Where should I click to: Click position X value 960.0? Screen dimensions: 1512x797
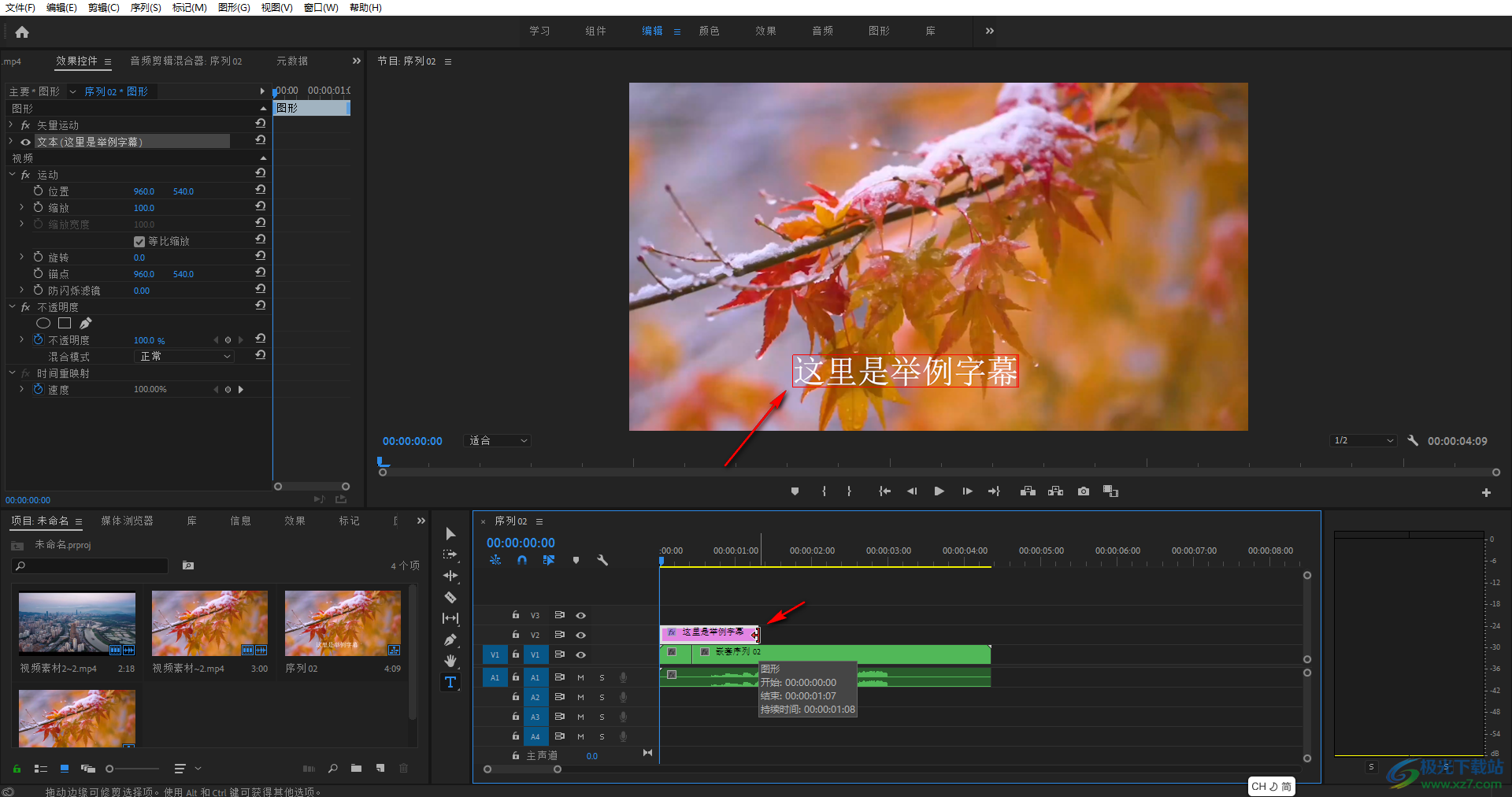pos(144,191)
